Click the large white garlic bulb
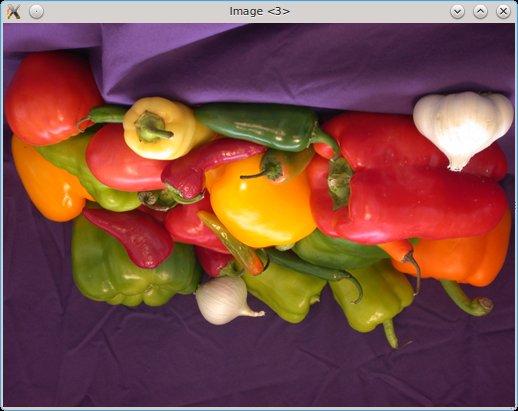 [463, 128]
